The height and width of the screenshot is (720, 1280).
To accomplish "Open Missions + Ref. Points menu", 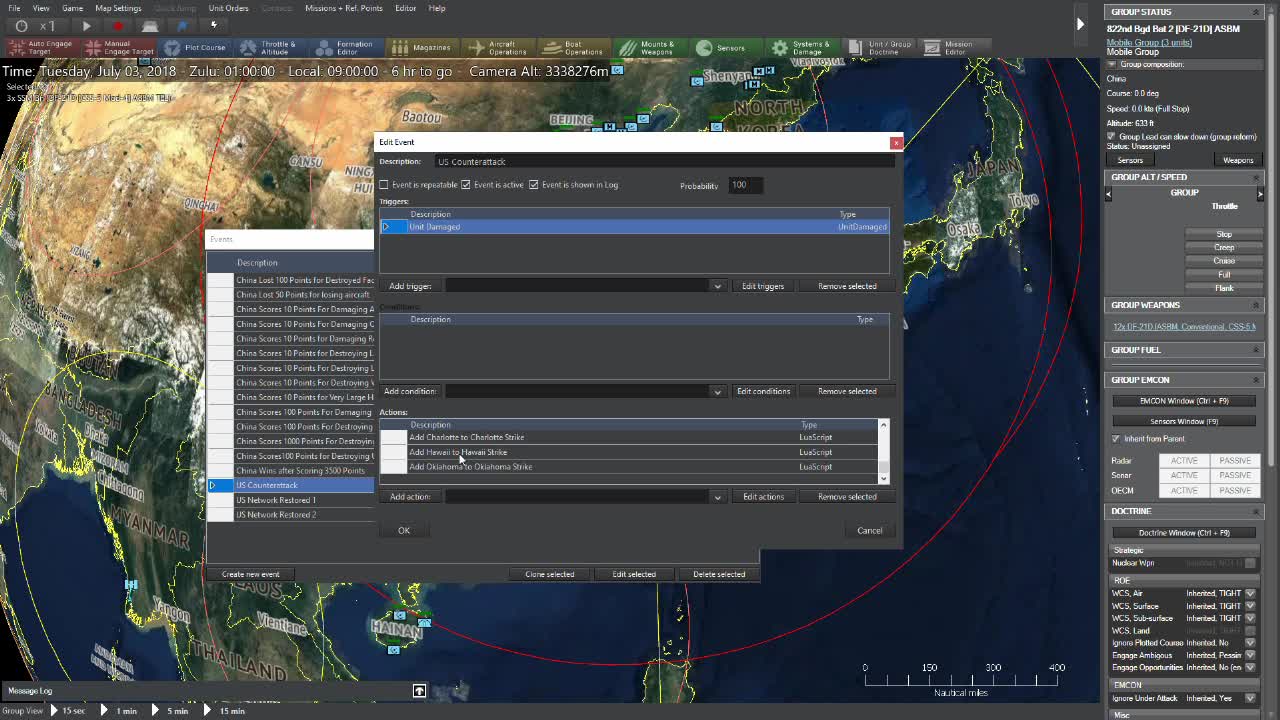I will [344, 8].
